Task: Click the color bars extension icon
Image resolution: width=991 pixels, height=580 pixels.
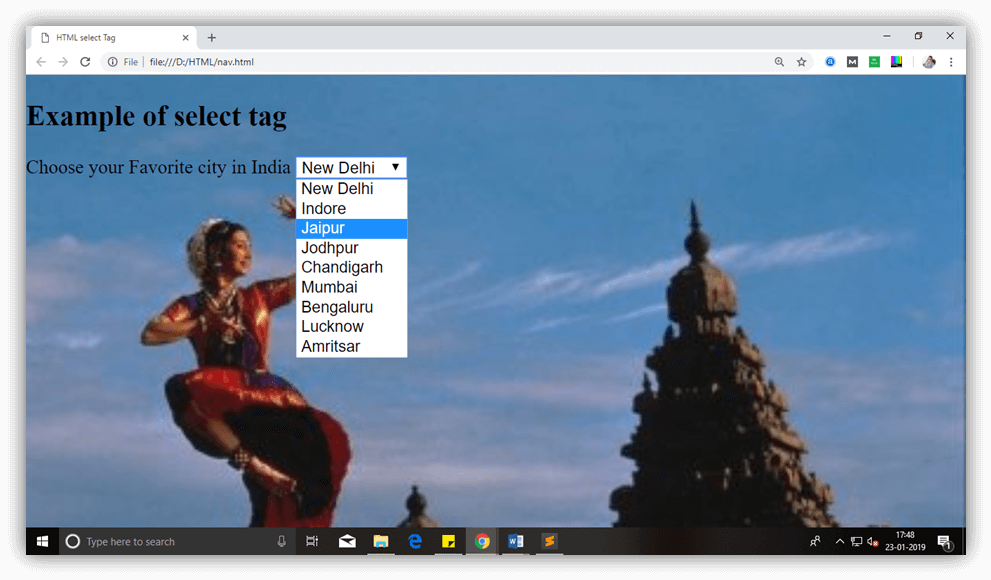Action: (x=896, y=62)
